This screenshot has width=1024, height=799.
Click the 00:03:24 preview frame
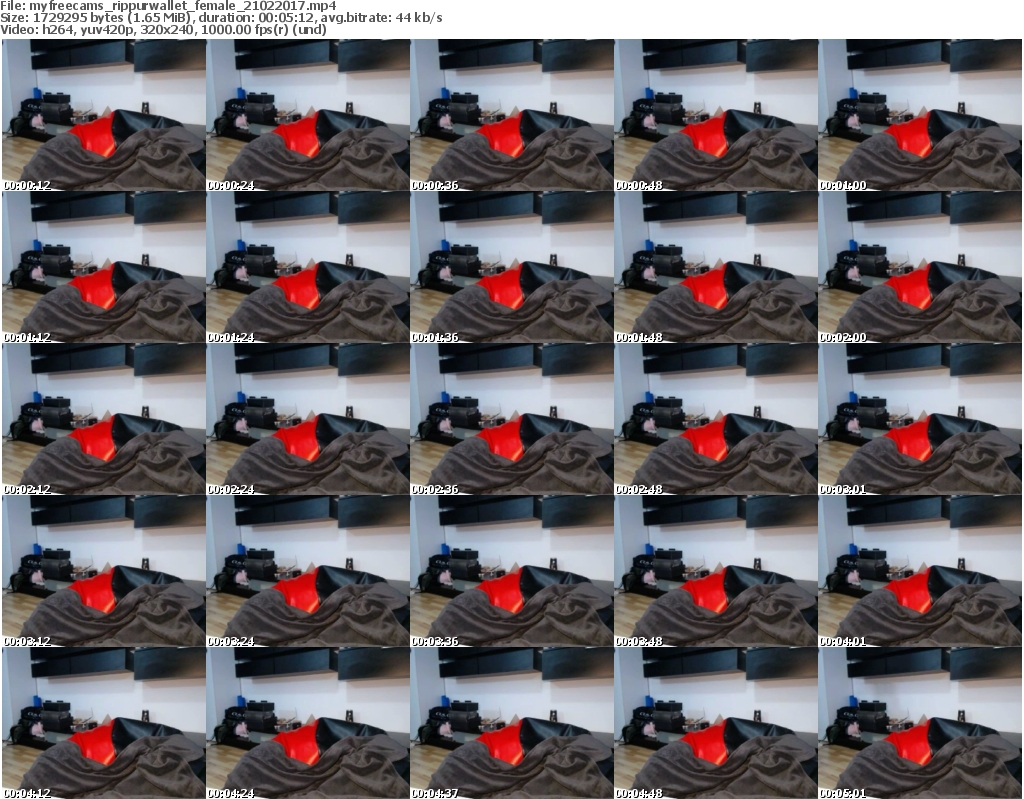tap(308, 571)
